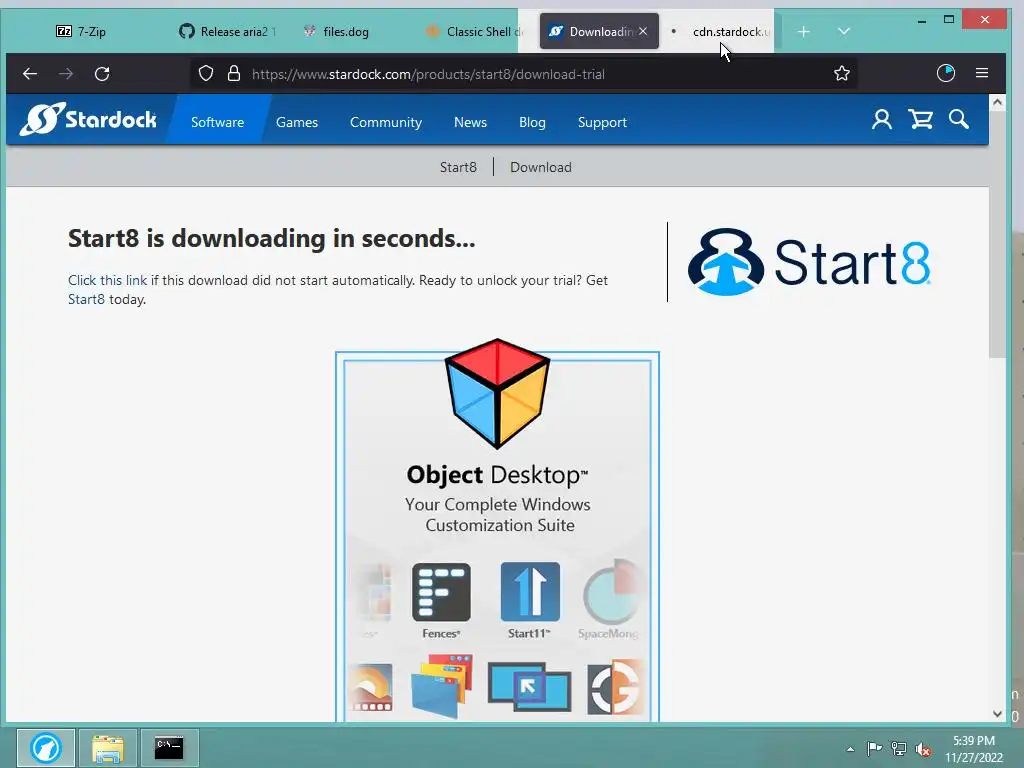This screenshot has height=768, width=1024.
Task: Click the muted volume tray icon
Action: pos(923,749)
